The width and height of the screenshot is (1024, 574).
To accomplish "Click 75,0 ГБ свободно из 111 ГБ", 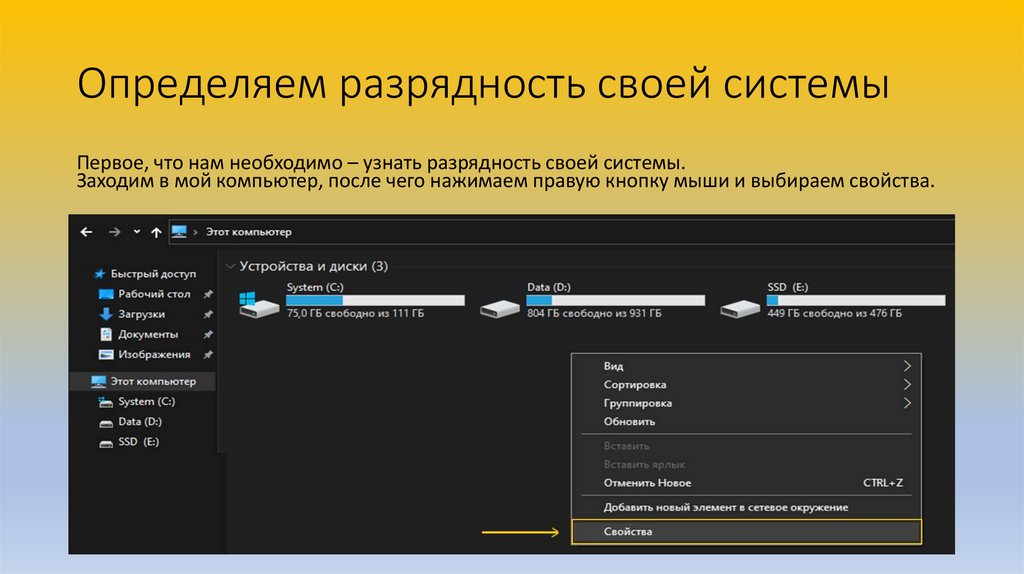I will pos(355,313).
